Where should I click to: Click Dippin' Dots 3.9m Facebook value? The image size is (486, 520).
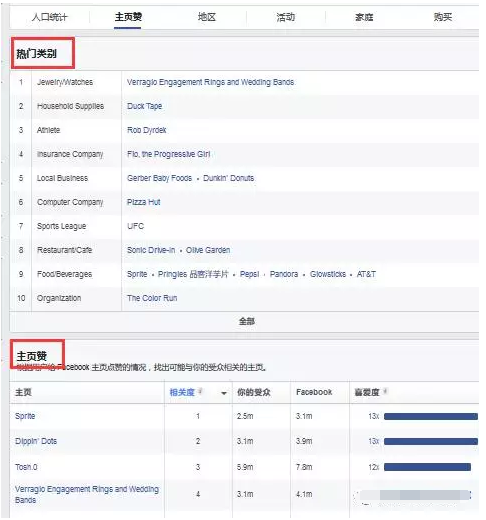[304, 441]
